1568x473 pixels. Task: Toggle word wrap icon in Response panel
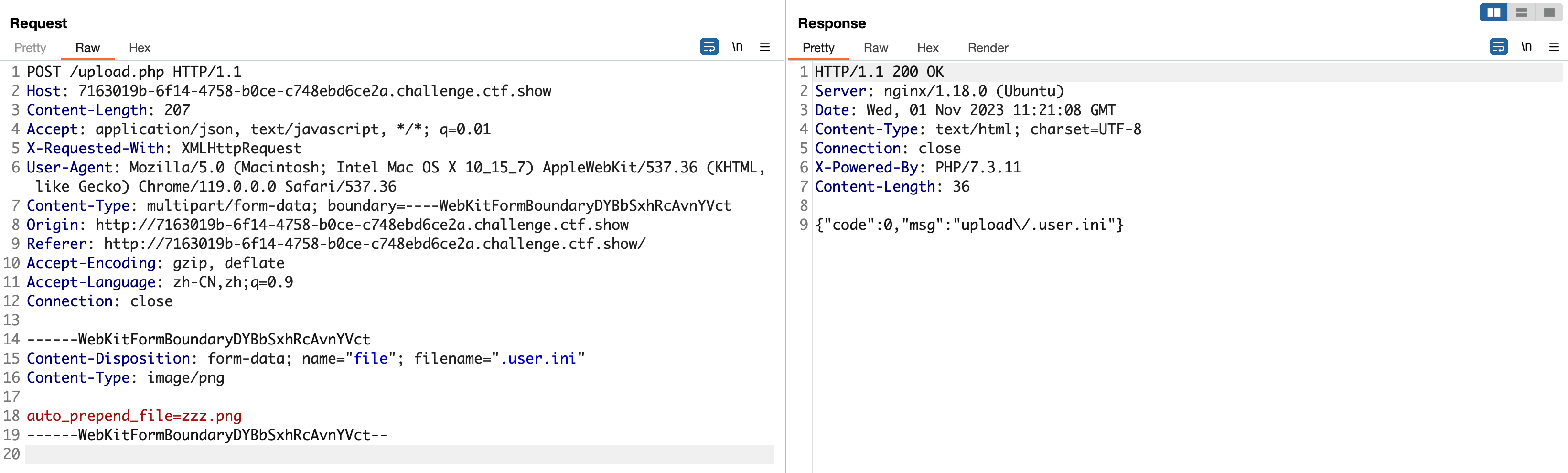[1498, 47]
